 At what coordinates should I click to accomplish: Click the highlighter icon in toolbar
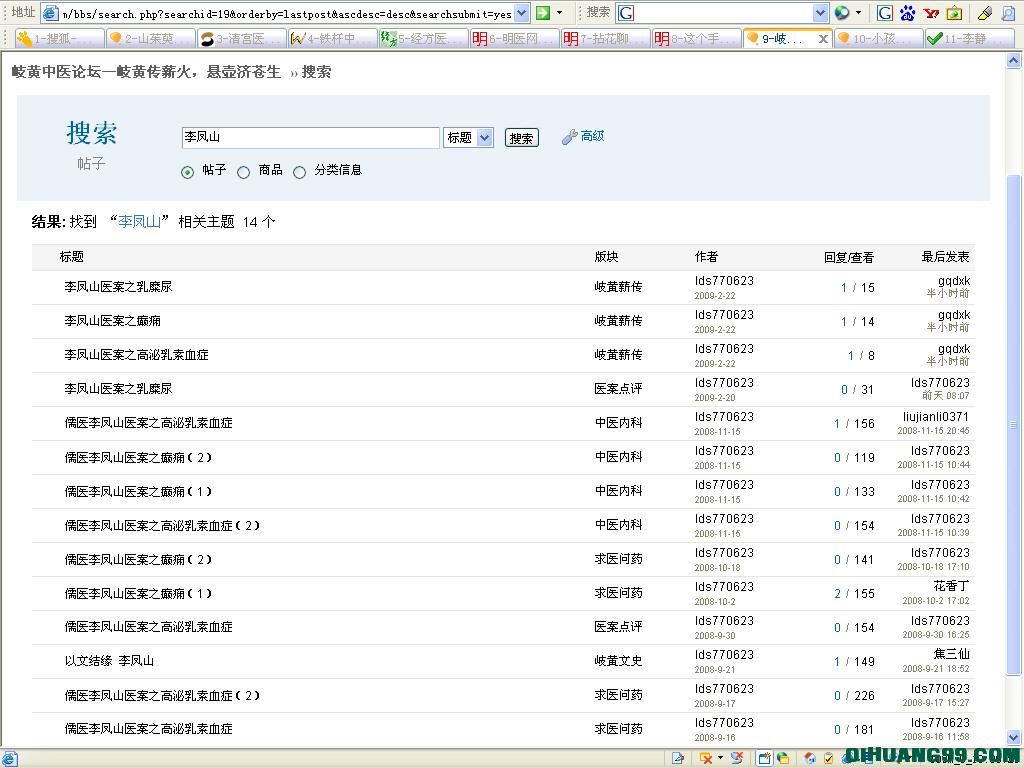click(x=985, y=13)
